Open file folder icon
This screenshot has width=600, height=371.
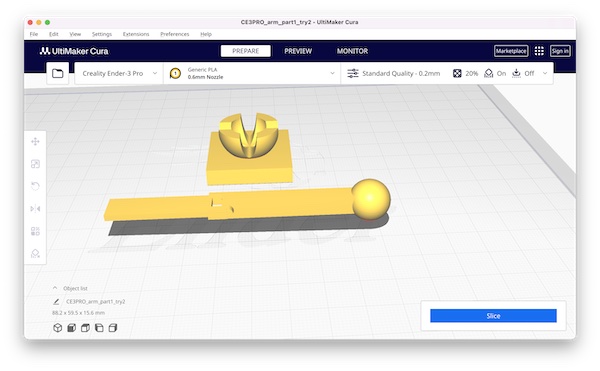pos(58,73)
